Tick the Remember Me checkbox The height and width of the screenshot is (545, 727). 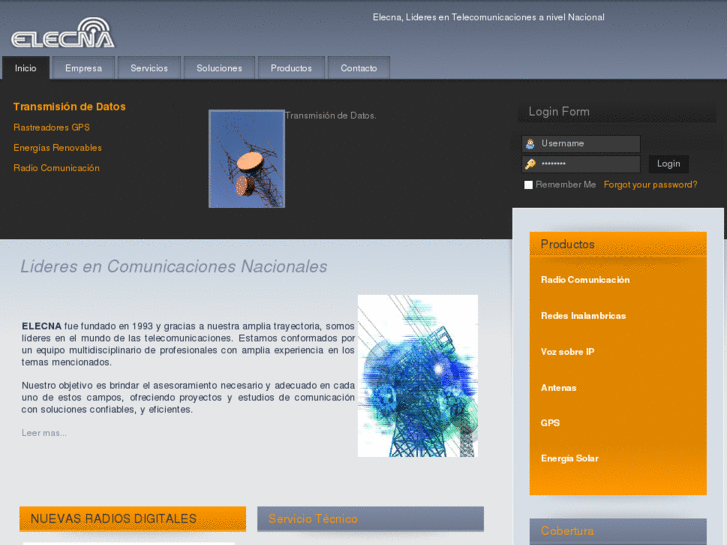pyautogui.click(x=528, y=185)
